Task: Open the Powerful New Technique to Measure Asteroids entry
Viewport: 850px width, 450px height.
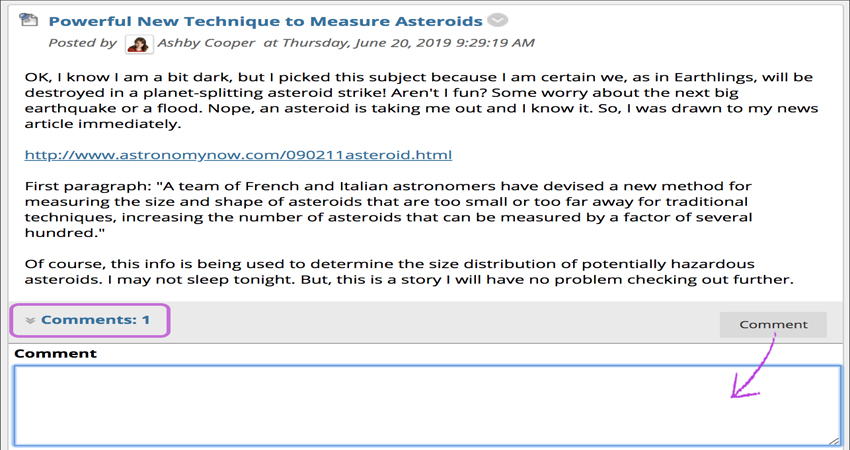Action: click(x=265, y=21)
